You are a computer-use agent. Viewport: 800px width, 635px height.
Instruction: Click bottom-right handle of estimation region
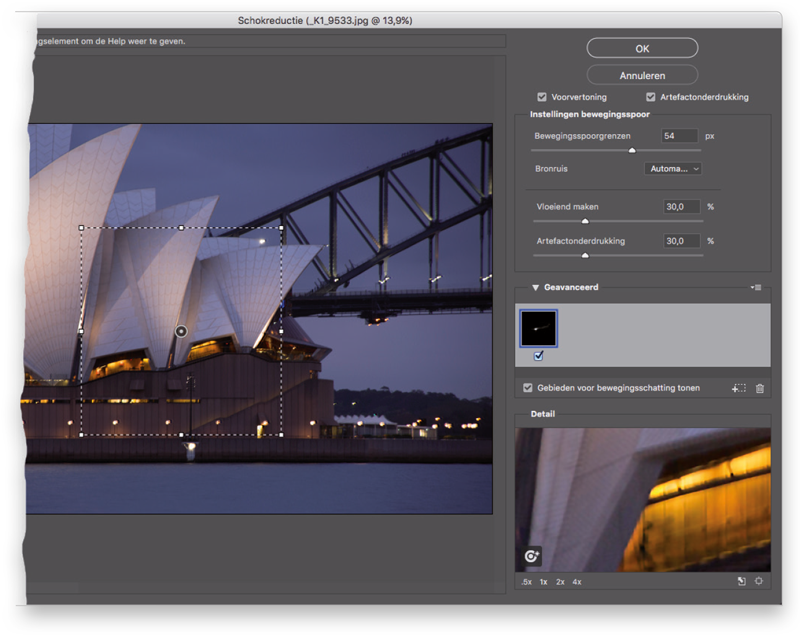click(x=282, y=435)
